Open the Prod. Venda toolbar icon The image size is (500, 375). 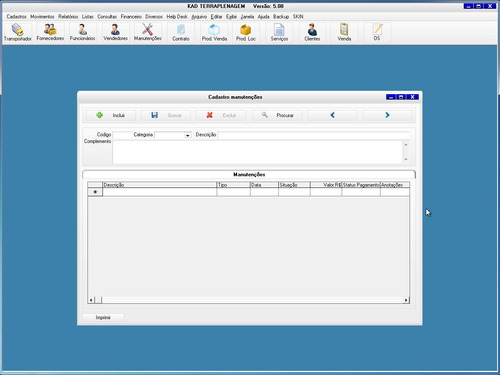[x=214, y=32]
